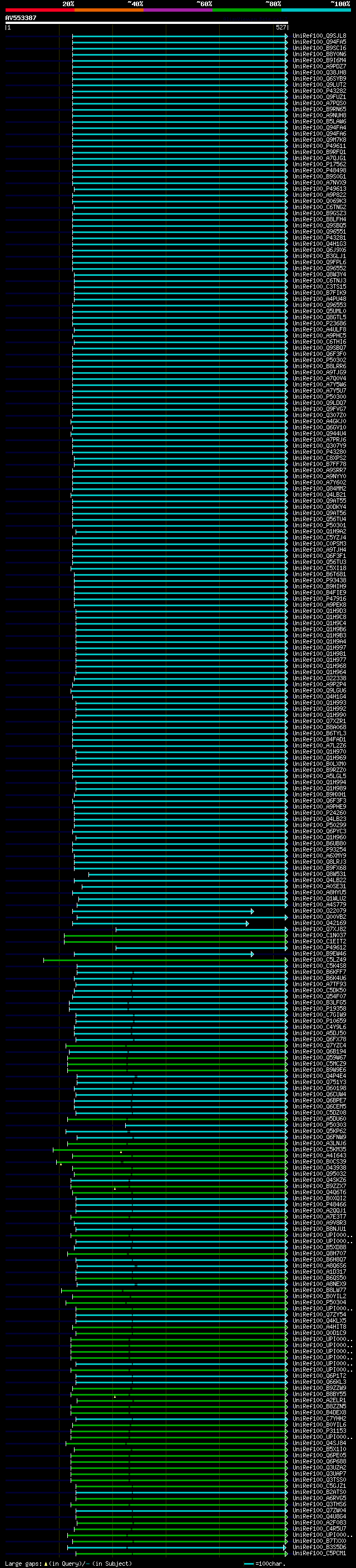Click hit label UniRef100_Q4H1G3
Image resolution: width=356 pixels, height=1568 pixels.
(x=319, y=244)
